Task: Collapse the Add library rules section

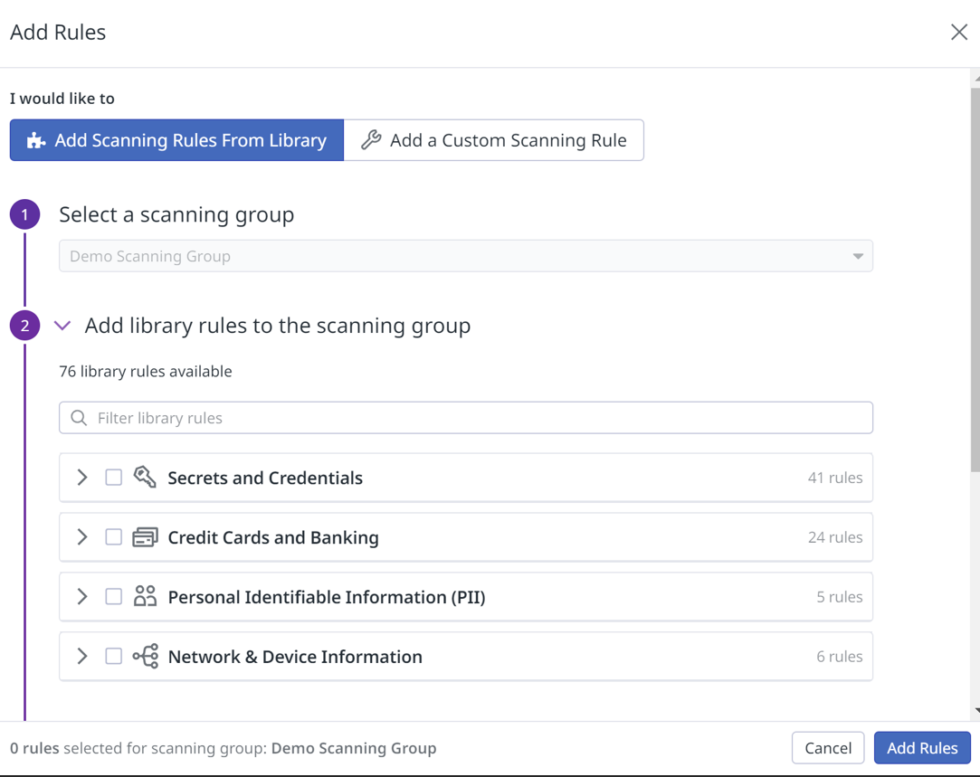Action: [62, 325]
